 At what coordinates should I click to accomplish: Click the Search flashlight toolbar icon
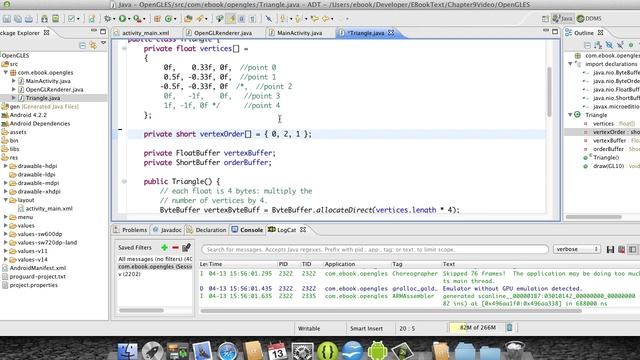[200, 19]
